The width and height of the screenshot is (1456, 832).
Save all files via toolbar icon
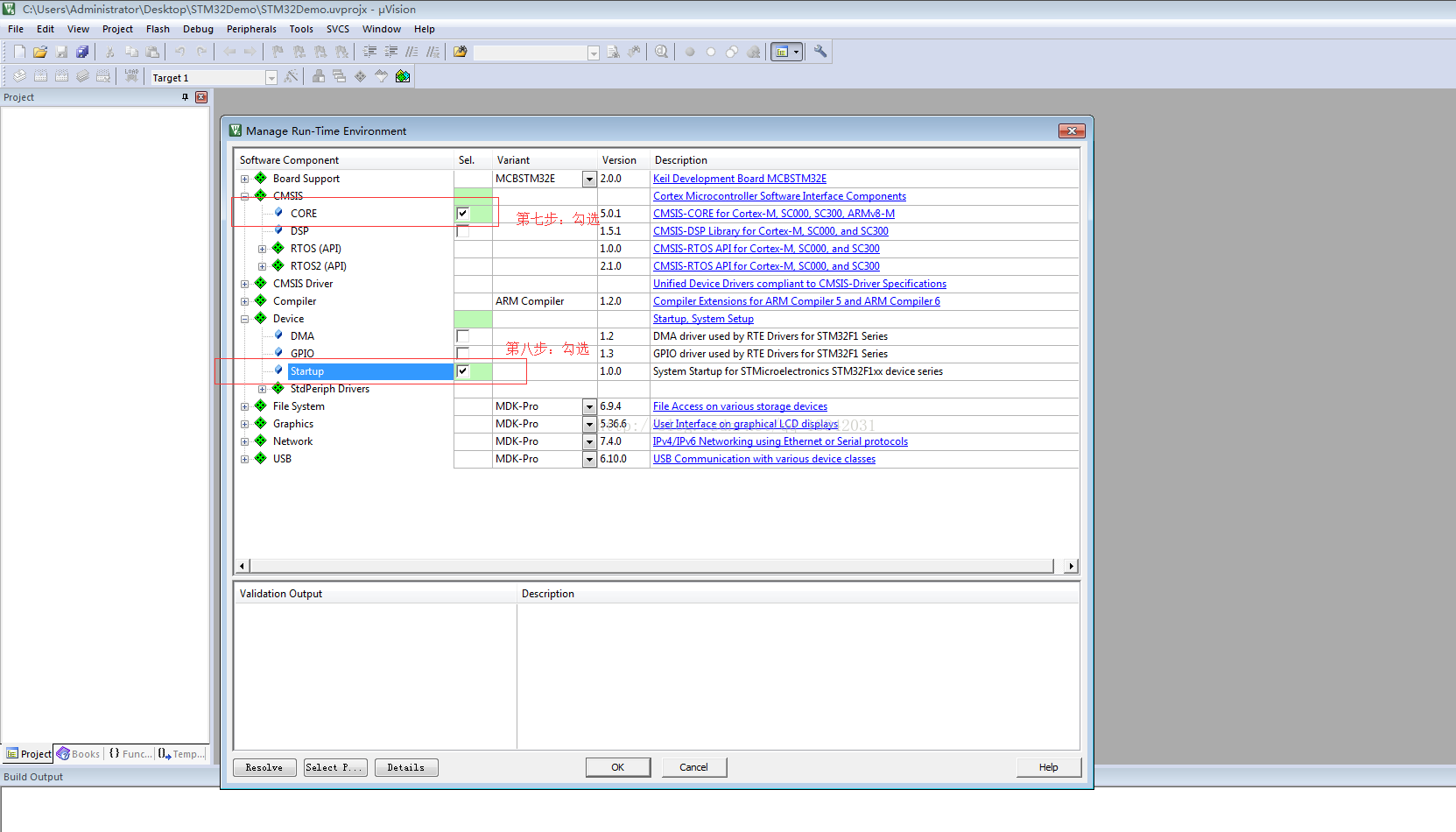click(82, 52)
